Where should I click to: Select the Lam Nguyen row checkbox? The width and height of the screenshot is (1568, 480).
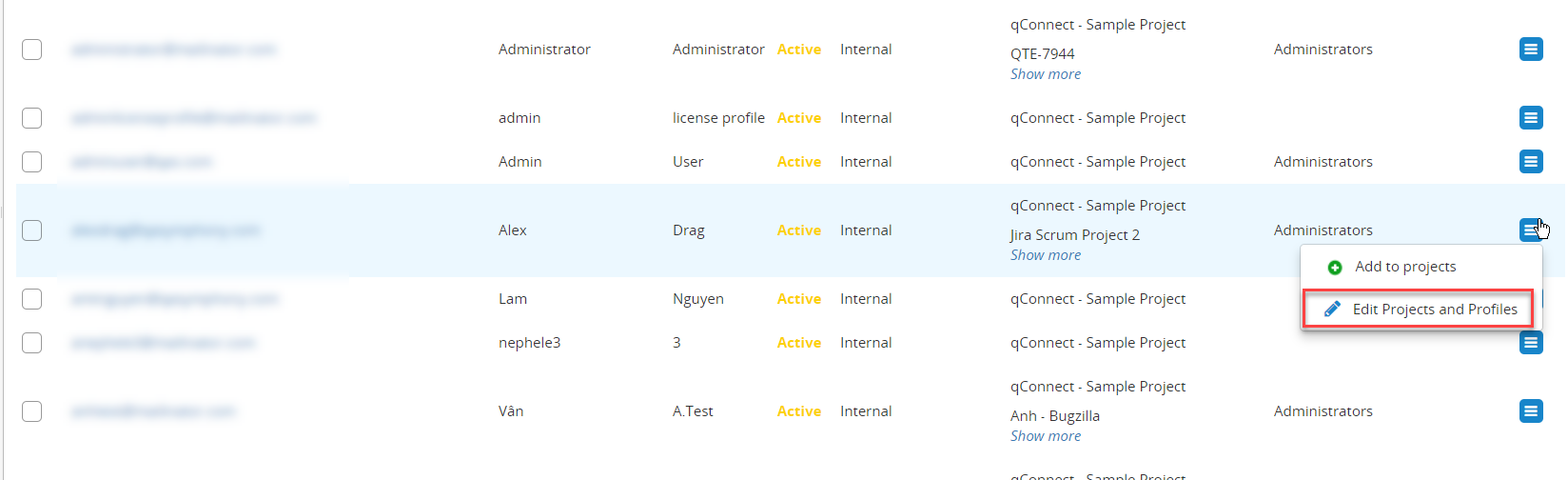pos(32,299)
